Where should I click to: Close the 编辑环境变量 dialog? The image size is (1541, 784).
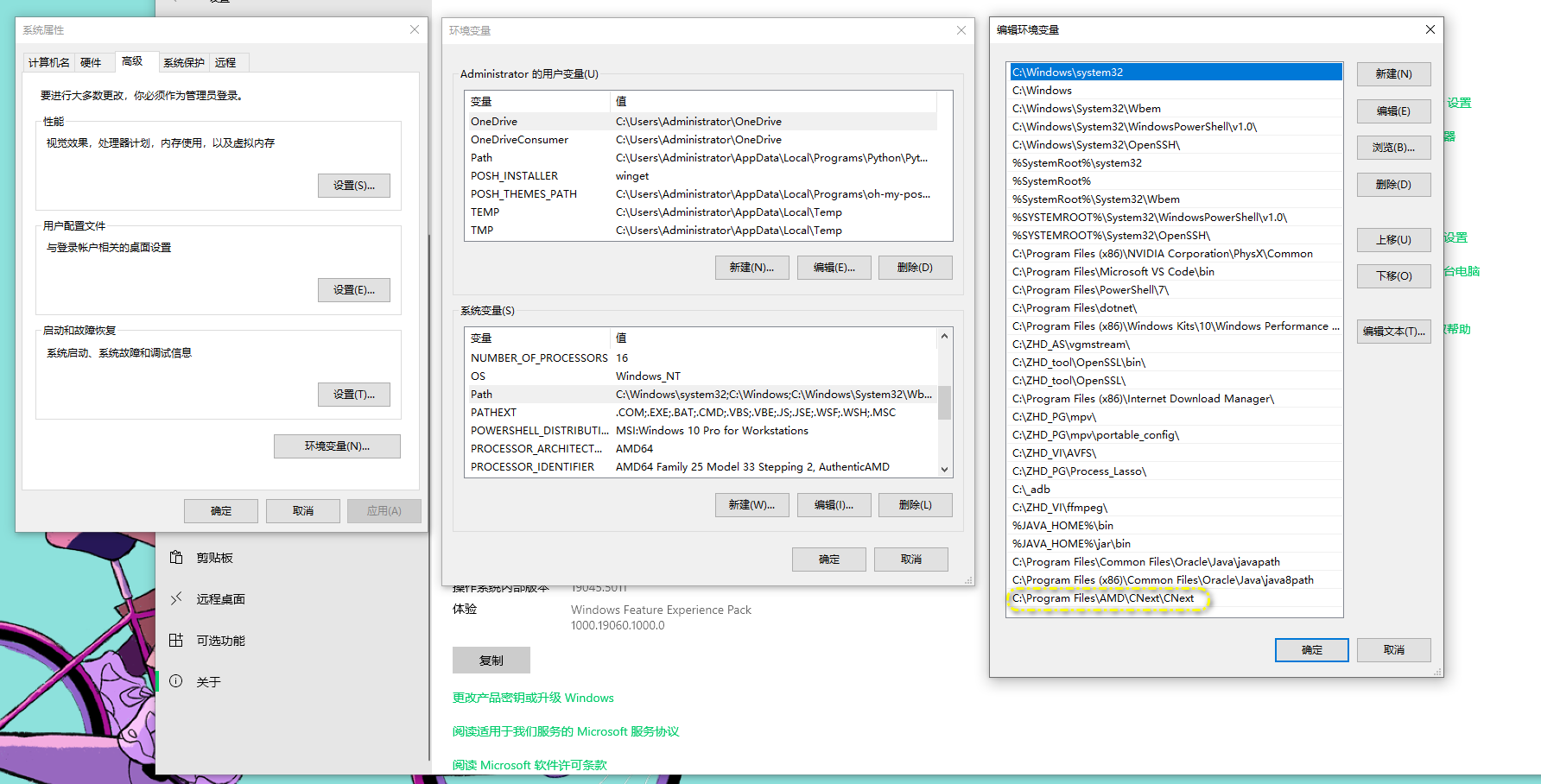[x=1430, y=29]
